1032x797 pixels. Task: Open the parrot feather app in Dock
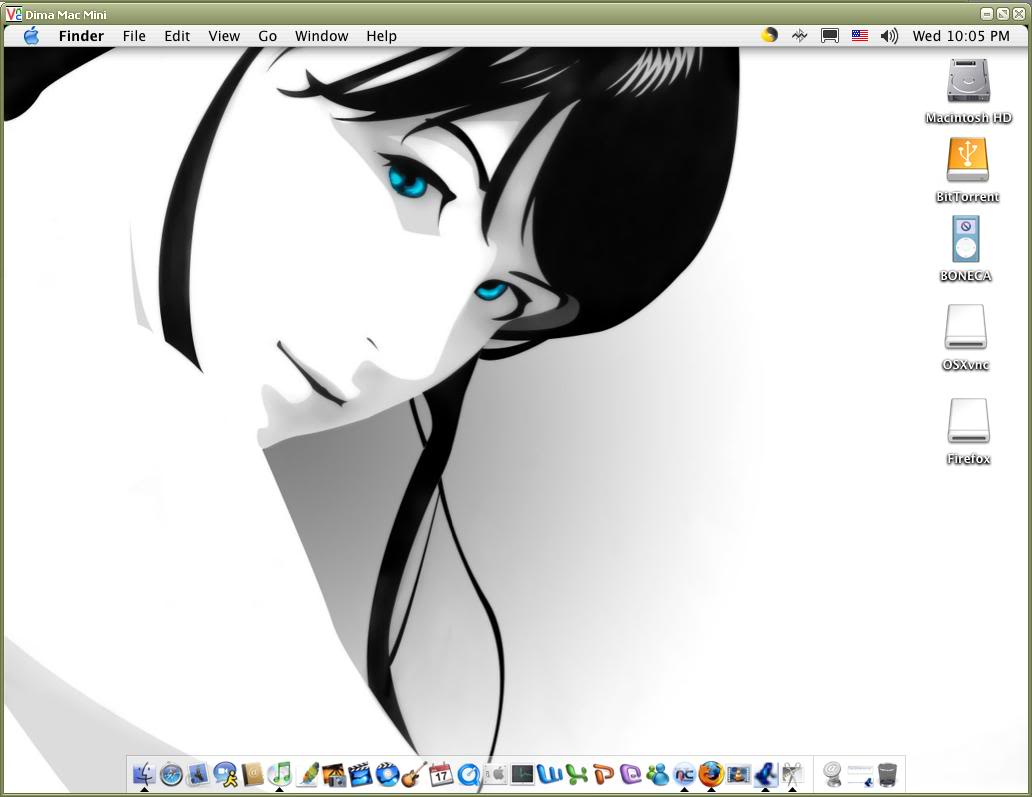(x=307, y=774)
